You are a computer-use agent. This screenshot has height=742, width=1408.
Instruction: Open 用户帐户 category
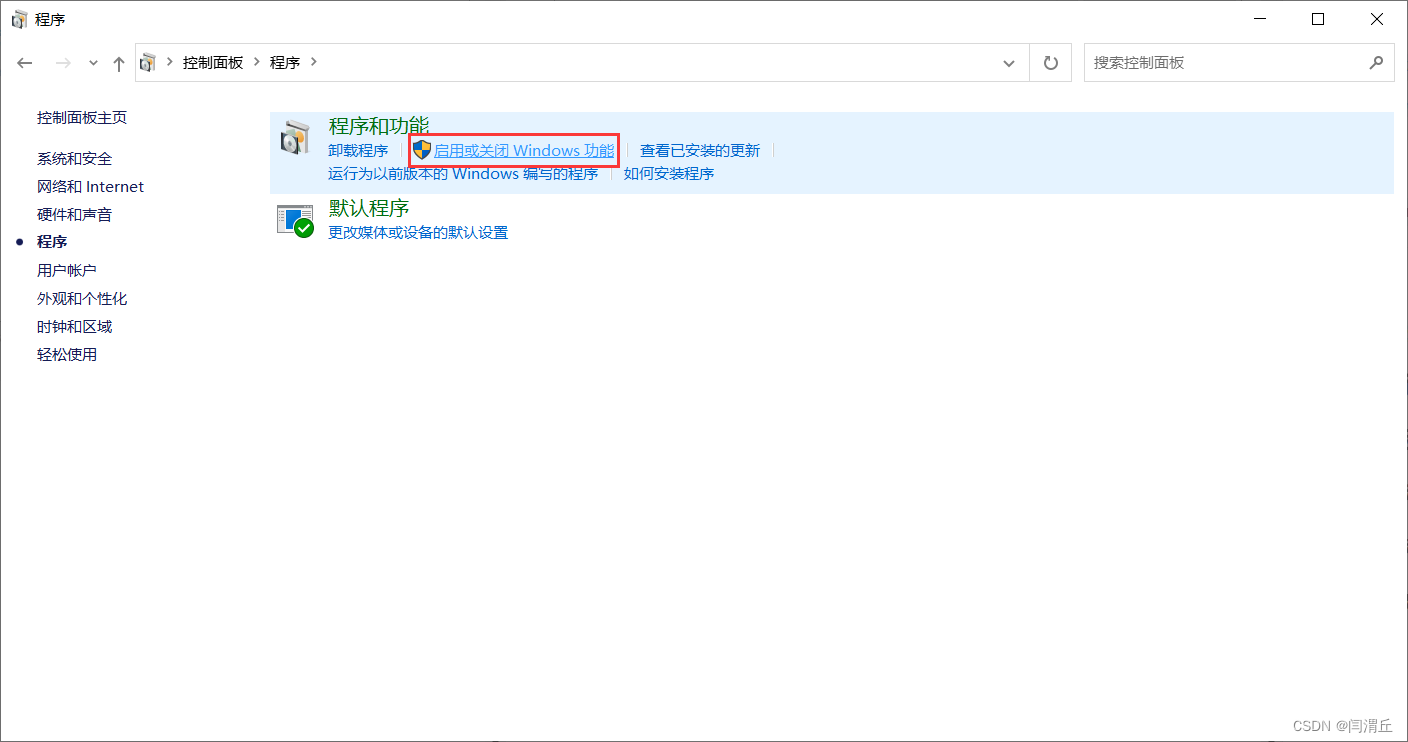point(67,271)
